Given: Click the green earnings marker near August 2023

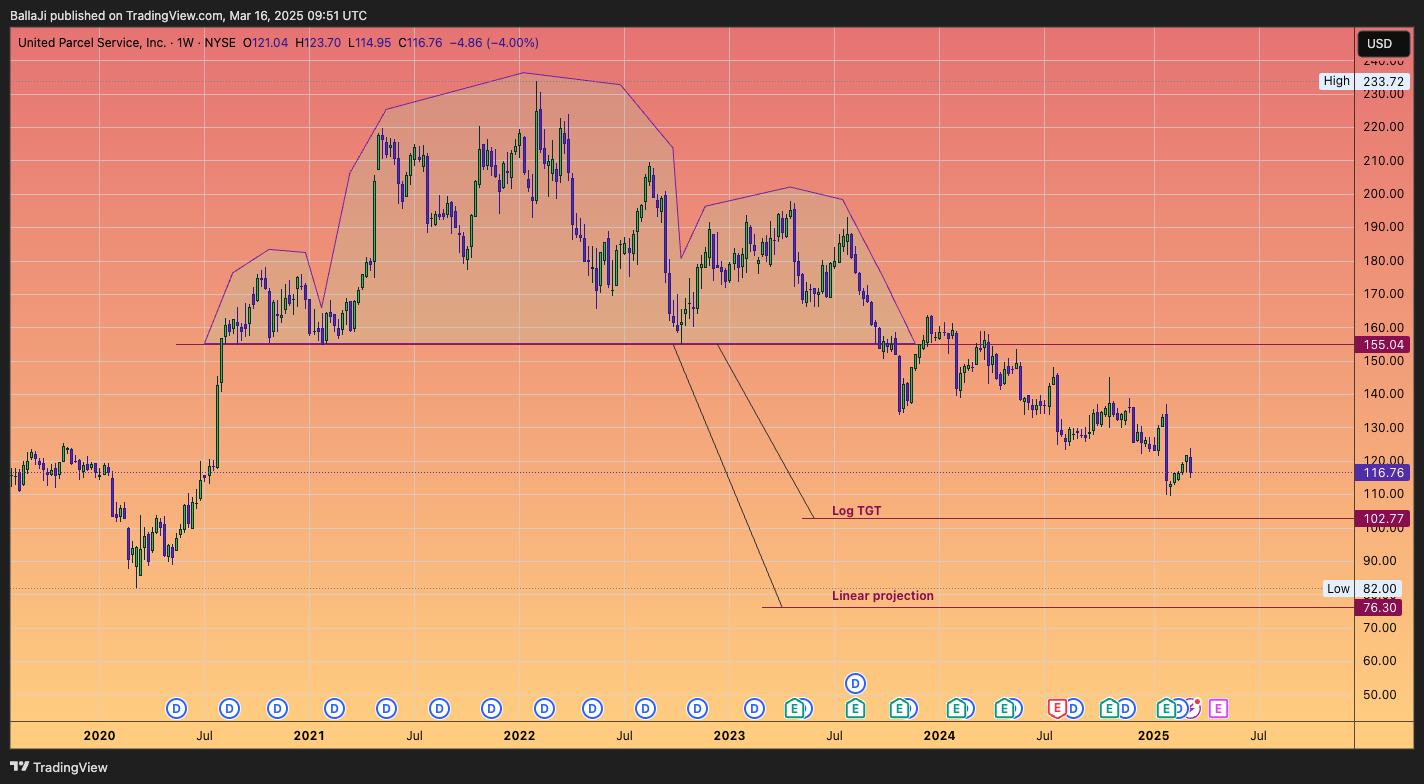Looking at the screenshot, I should tap(855, 709).
